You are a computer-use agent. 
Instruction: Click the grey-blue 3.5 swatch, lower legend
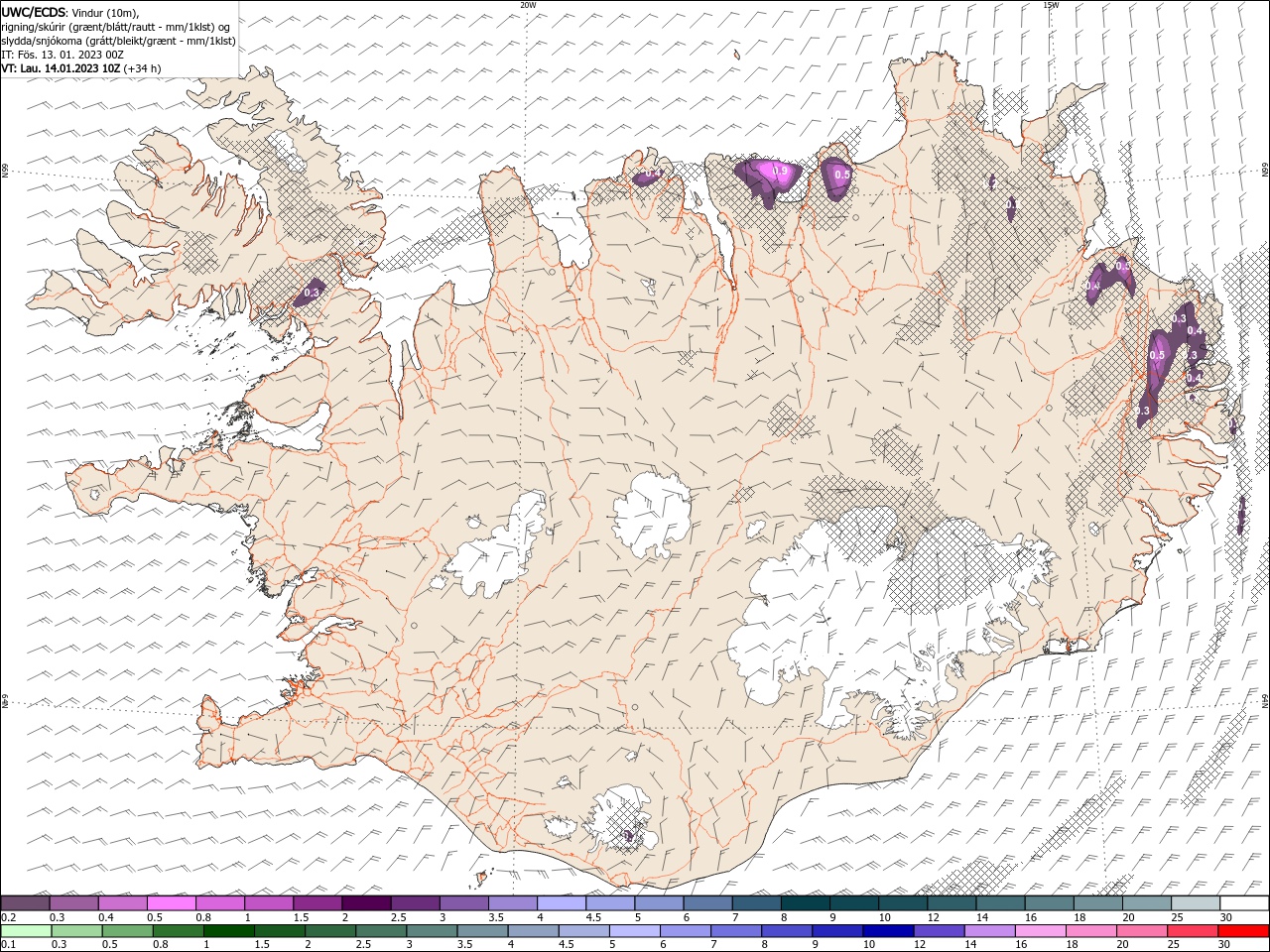click(x=482, y=931)
